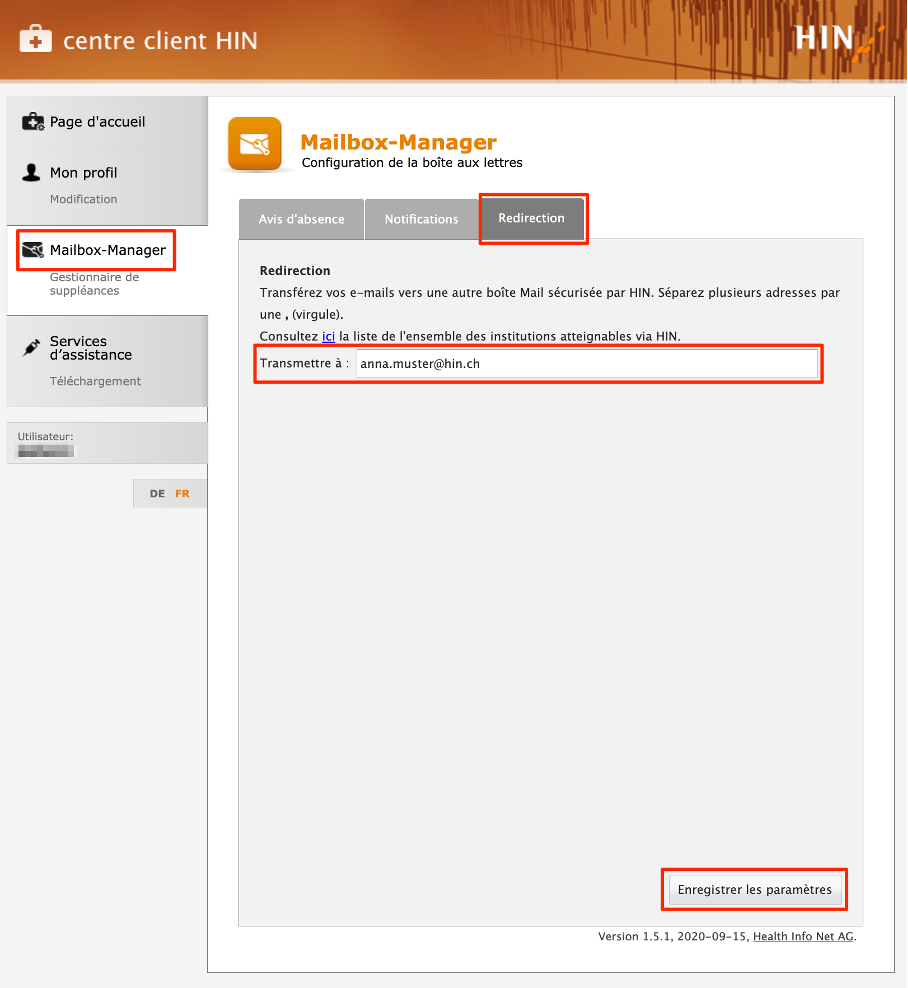Image resolution: width=908 pixels, height=988 pixels.
Task: Switch the interface language to DE
Action: click(x=156, y=493)
